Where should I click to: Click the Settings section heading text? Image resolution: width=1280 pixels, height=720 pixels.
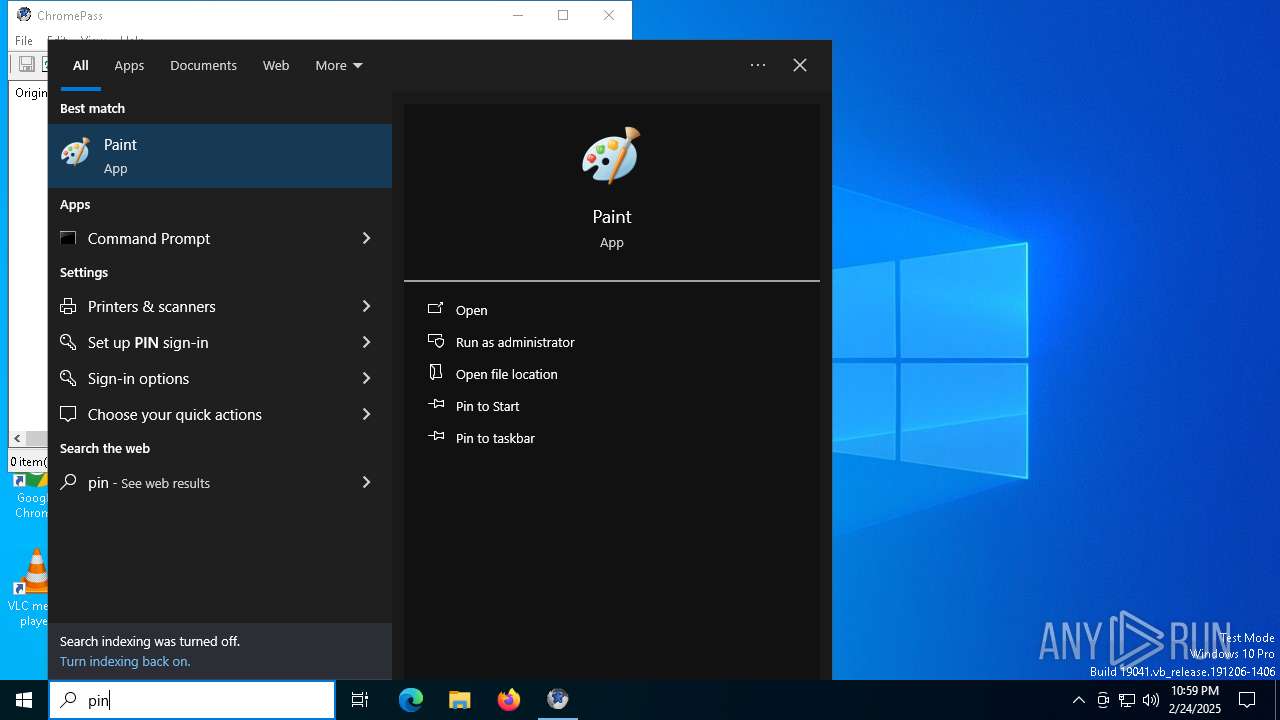84,272
